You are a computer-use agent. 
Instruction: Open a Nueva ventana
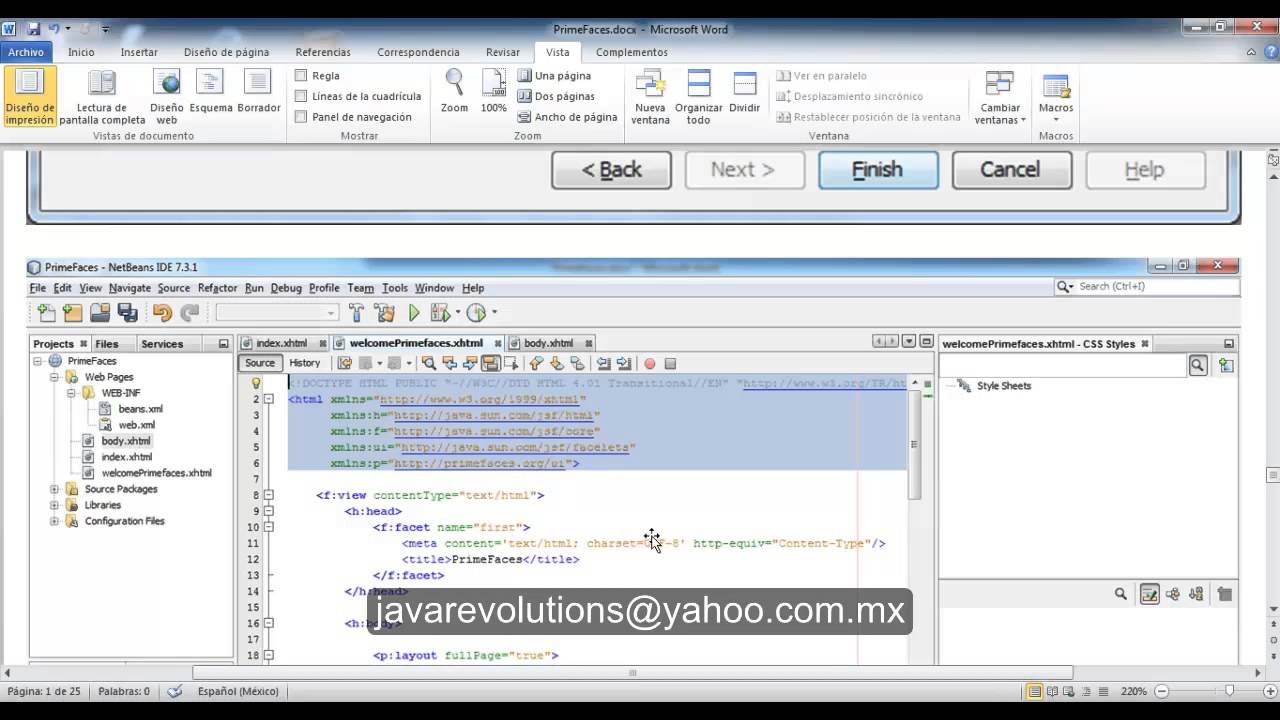point(650,97)
